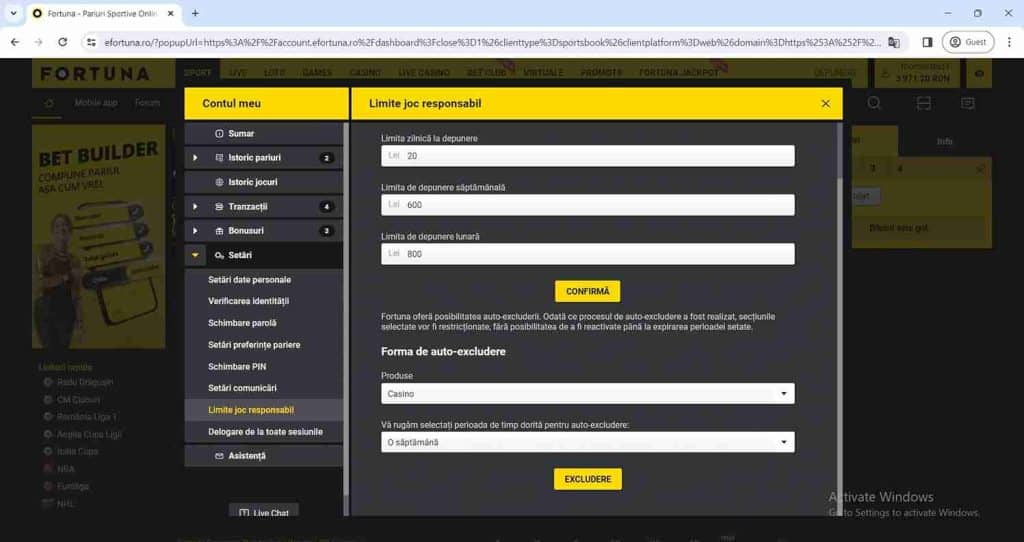Open the GAMES tab
Screen dimensions: 1024x542
[x=317, y=72]
